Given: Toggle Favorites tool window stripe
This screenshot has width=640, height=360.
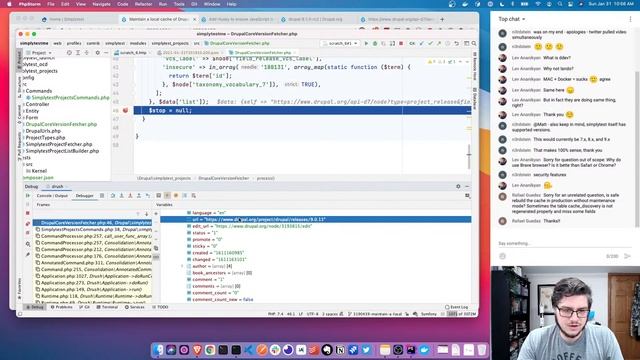Looking at the screenshot, I should pos(19,288).
